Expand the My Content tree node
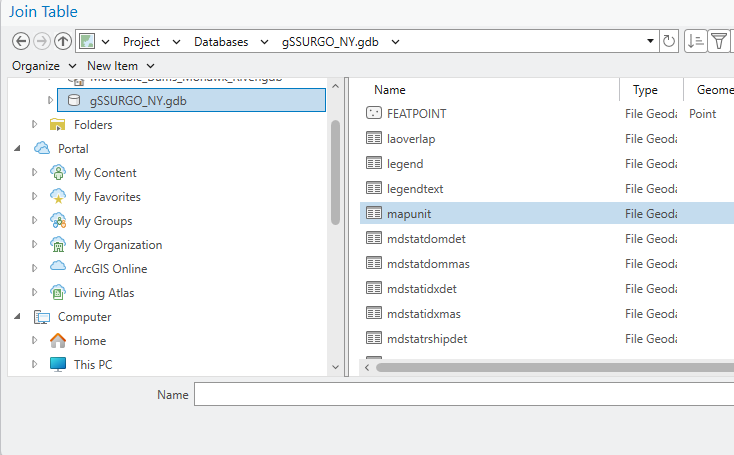 click(34, 172)
